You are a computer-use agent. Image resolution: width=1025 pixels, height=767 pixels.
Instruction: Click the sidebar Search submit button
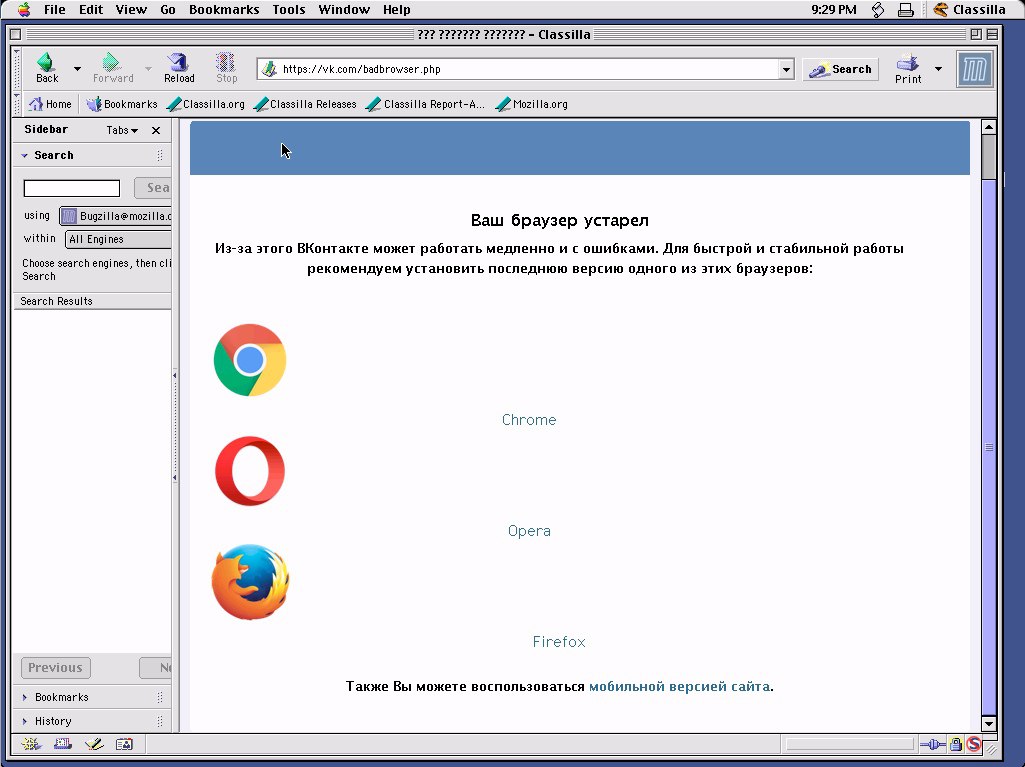pyautogui.click(x=153, y=188)
